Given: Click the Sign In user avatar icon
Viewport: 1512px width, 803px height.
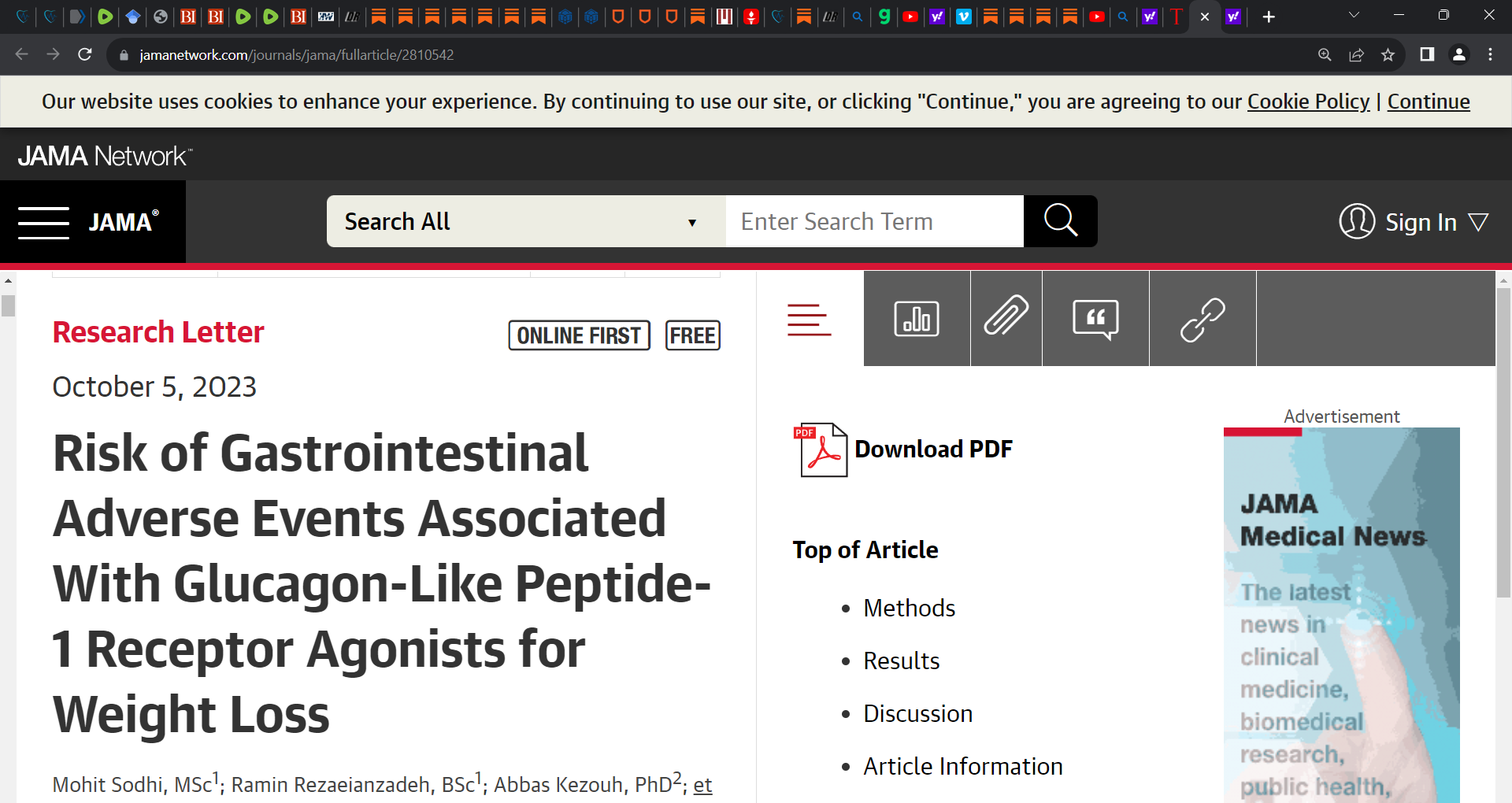Looking at the screenshot, I should click(x=1357, y=222).
